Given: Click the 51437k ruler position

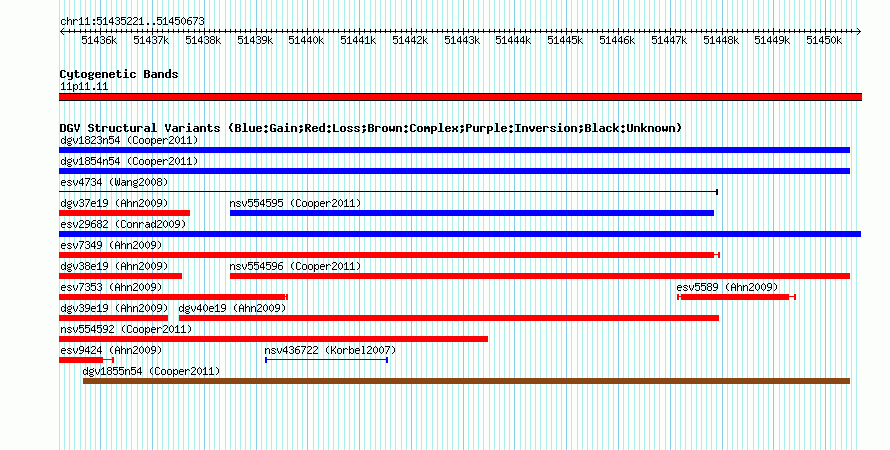Looking at the screenshot, I should click(x=151, y=40).
